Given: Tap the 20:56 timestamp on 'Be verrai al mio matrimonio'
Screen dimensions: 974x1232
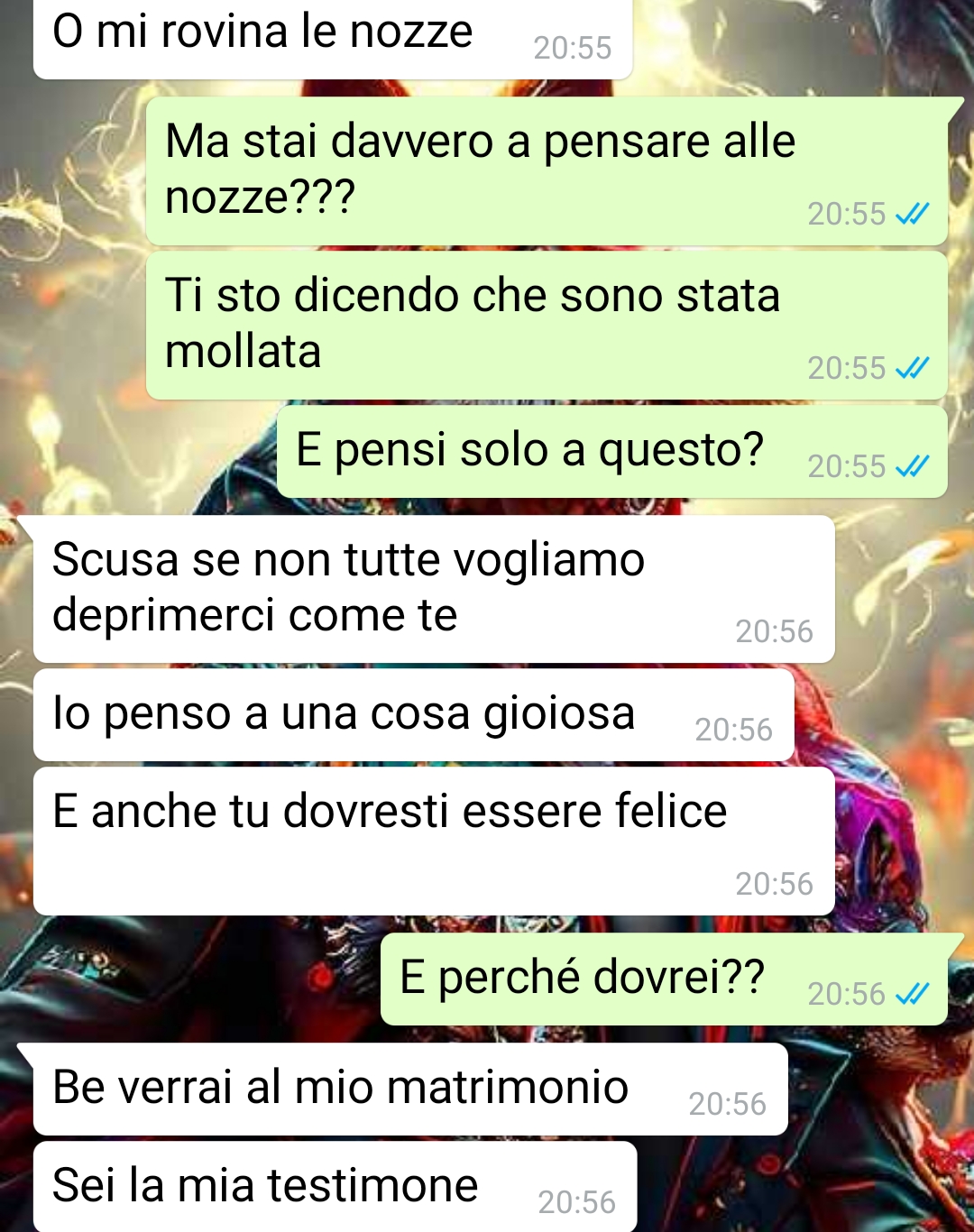Looking at the screenshot, I should 728,1104.
